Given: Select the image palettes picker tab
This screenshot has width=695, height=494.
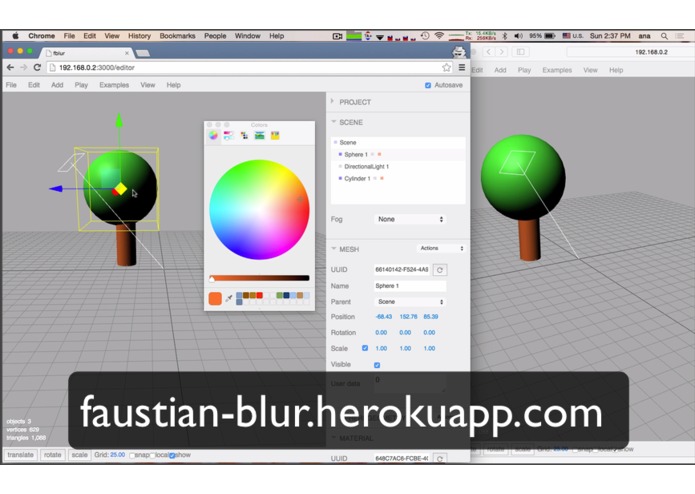Looking at the screenshot, I should (260, 136).
